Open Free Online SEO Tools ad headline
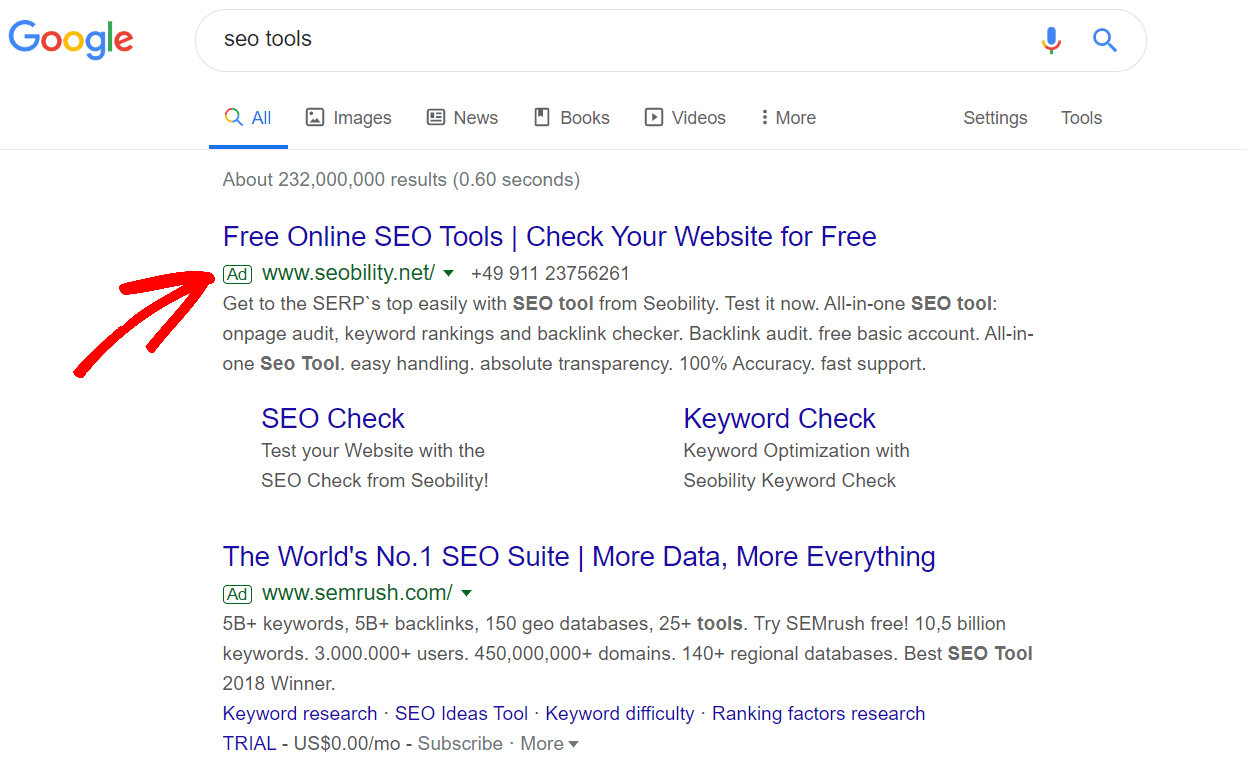1247x784 pixels. pos(550,237)
